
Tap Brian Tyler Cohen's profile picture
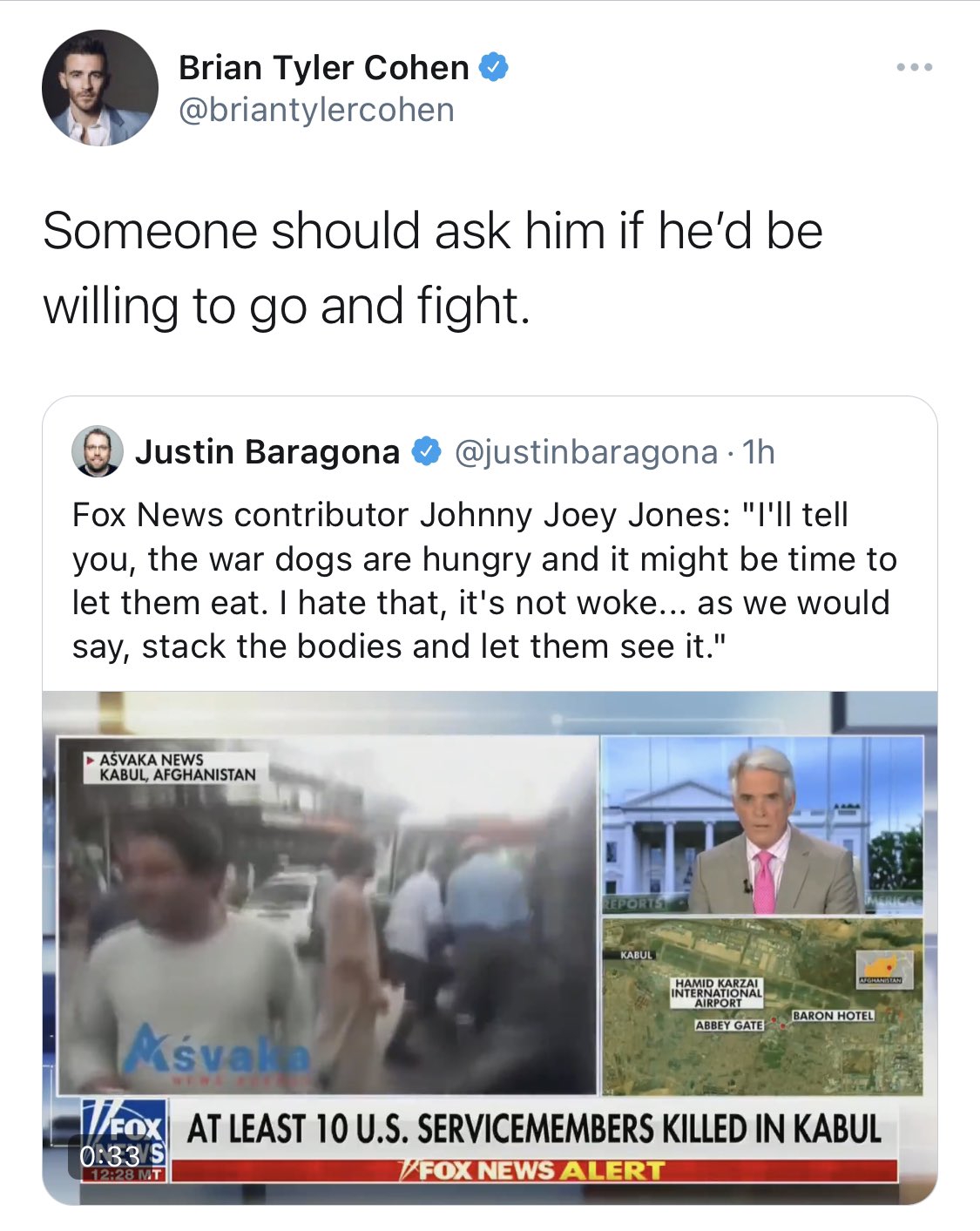100,87
